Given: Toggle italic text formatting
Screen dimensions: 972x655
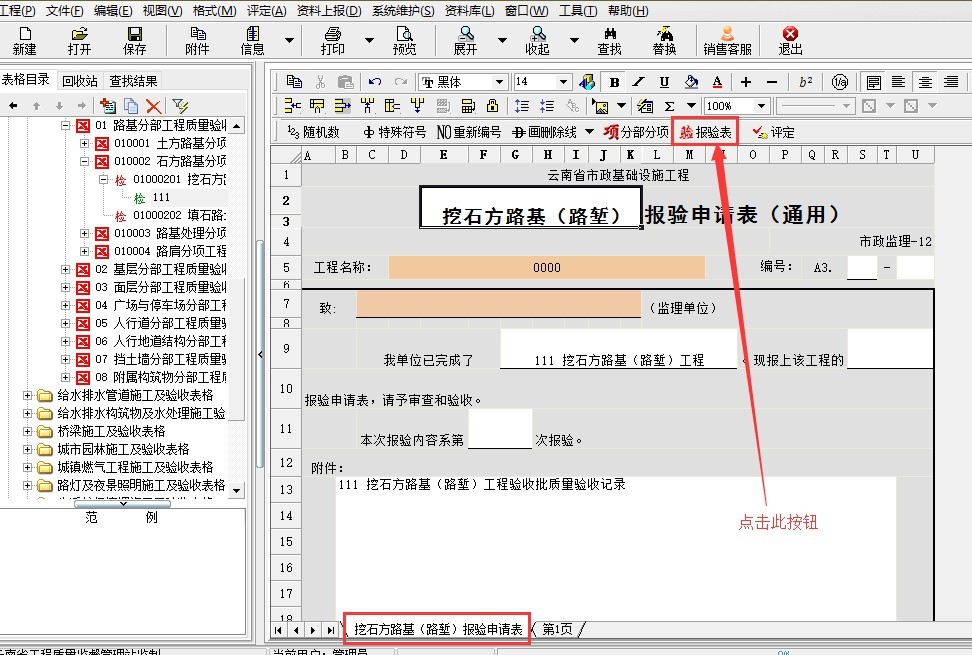Looking at the screenshot, I should click(x=639, y=82).
